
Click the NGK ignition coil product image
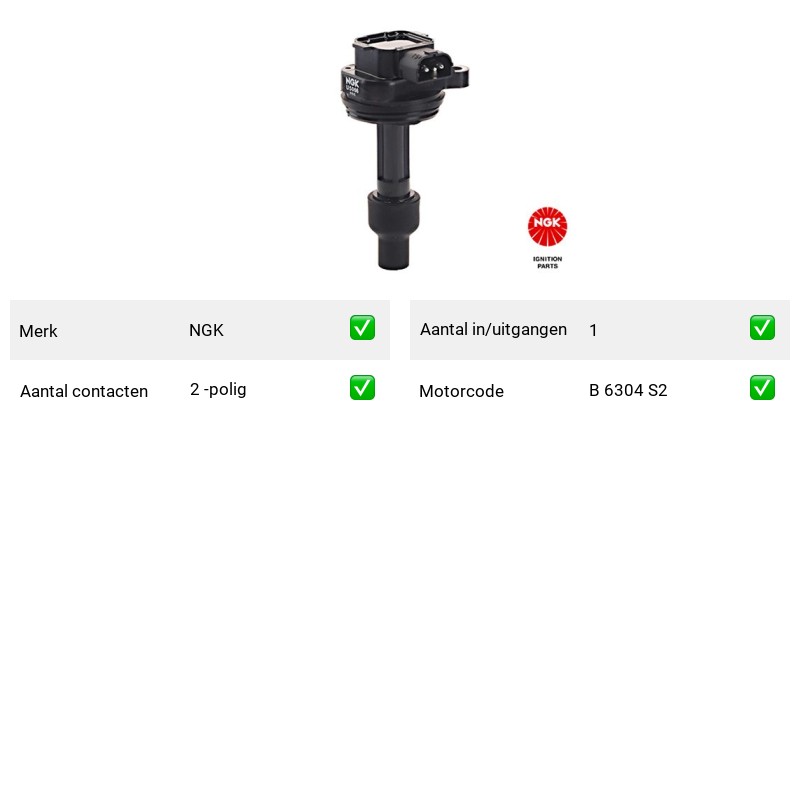point(404,150)
